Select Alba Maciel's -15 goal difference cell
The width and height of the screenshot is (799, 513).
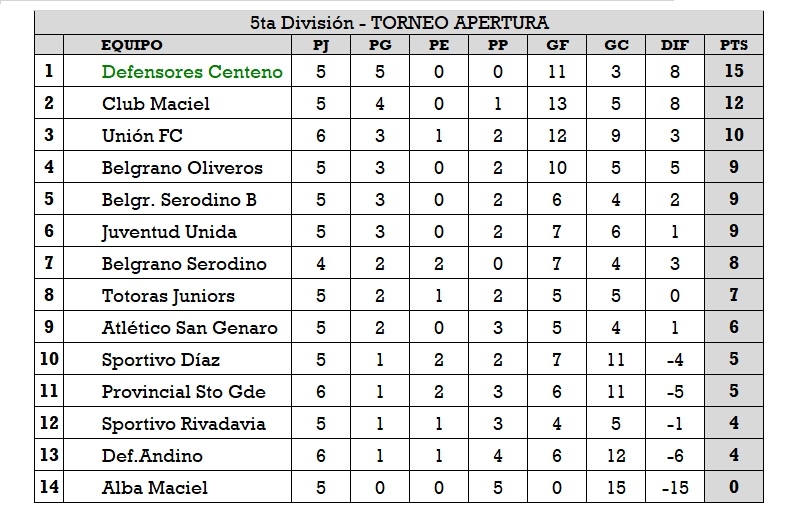675,487
